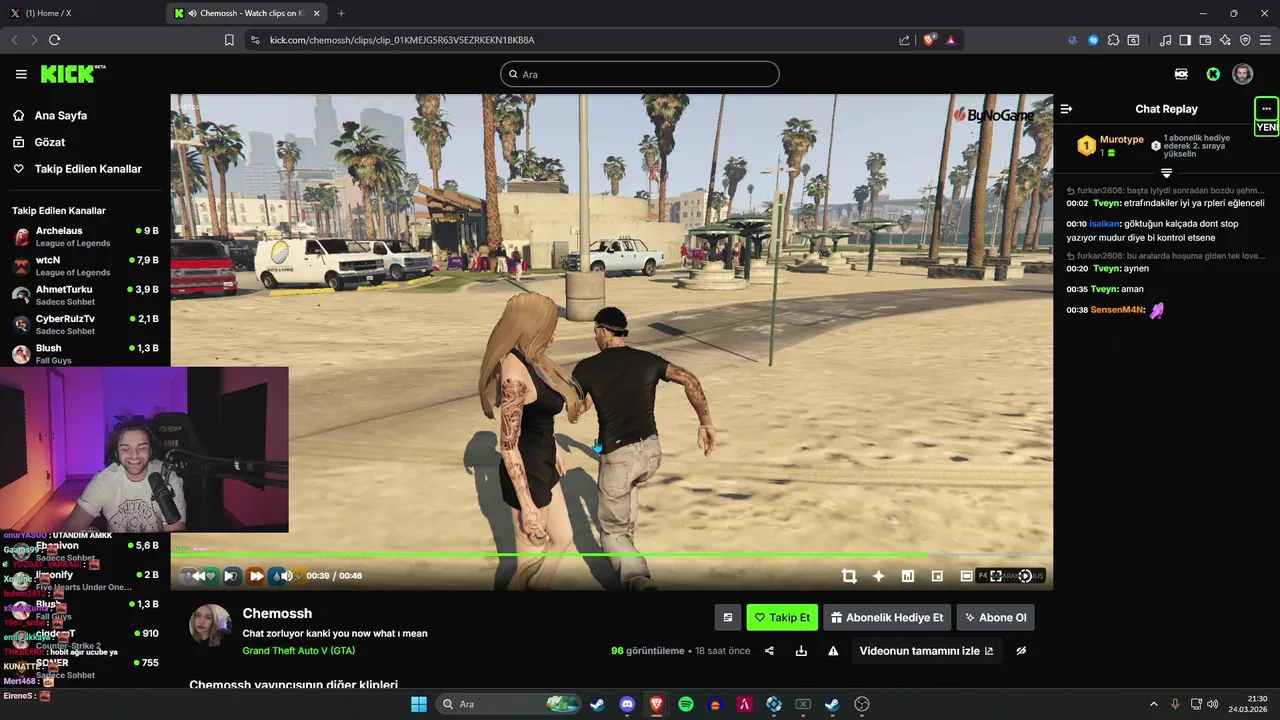Toggle the browser sidebar panel icon
This screenshot has width=1280, height=720.
tap(1185, 40)
